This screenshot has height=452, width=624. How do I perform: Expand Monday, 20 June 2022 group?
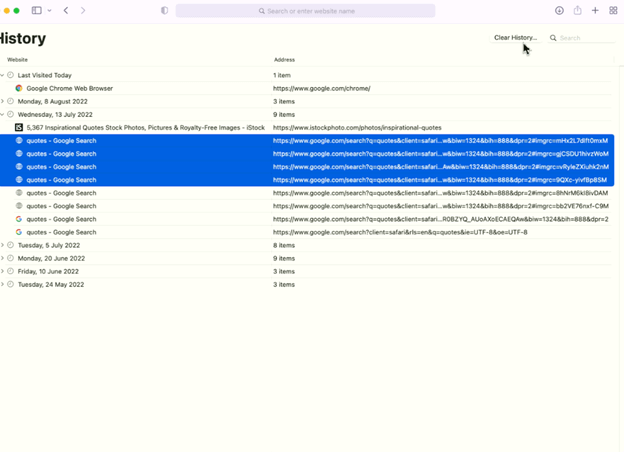pos(2,258)
